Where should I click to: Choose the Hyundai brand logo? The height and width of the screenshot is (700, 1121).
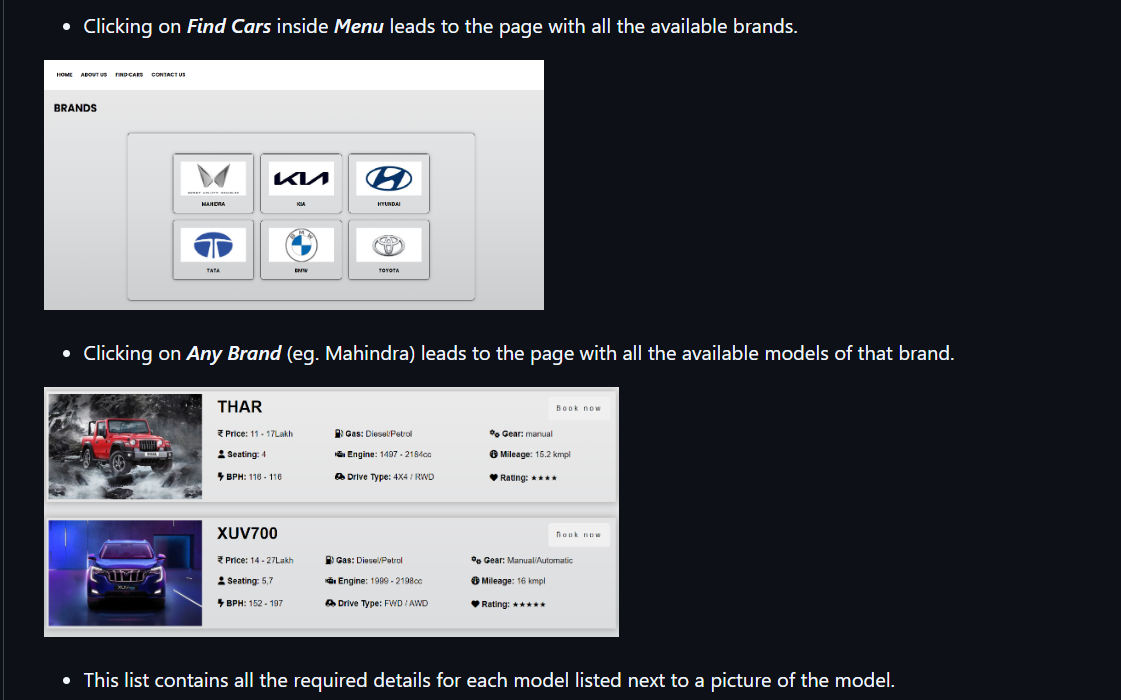pyautogui.click(x=389, y=178)
